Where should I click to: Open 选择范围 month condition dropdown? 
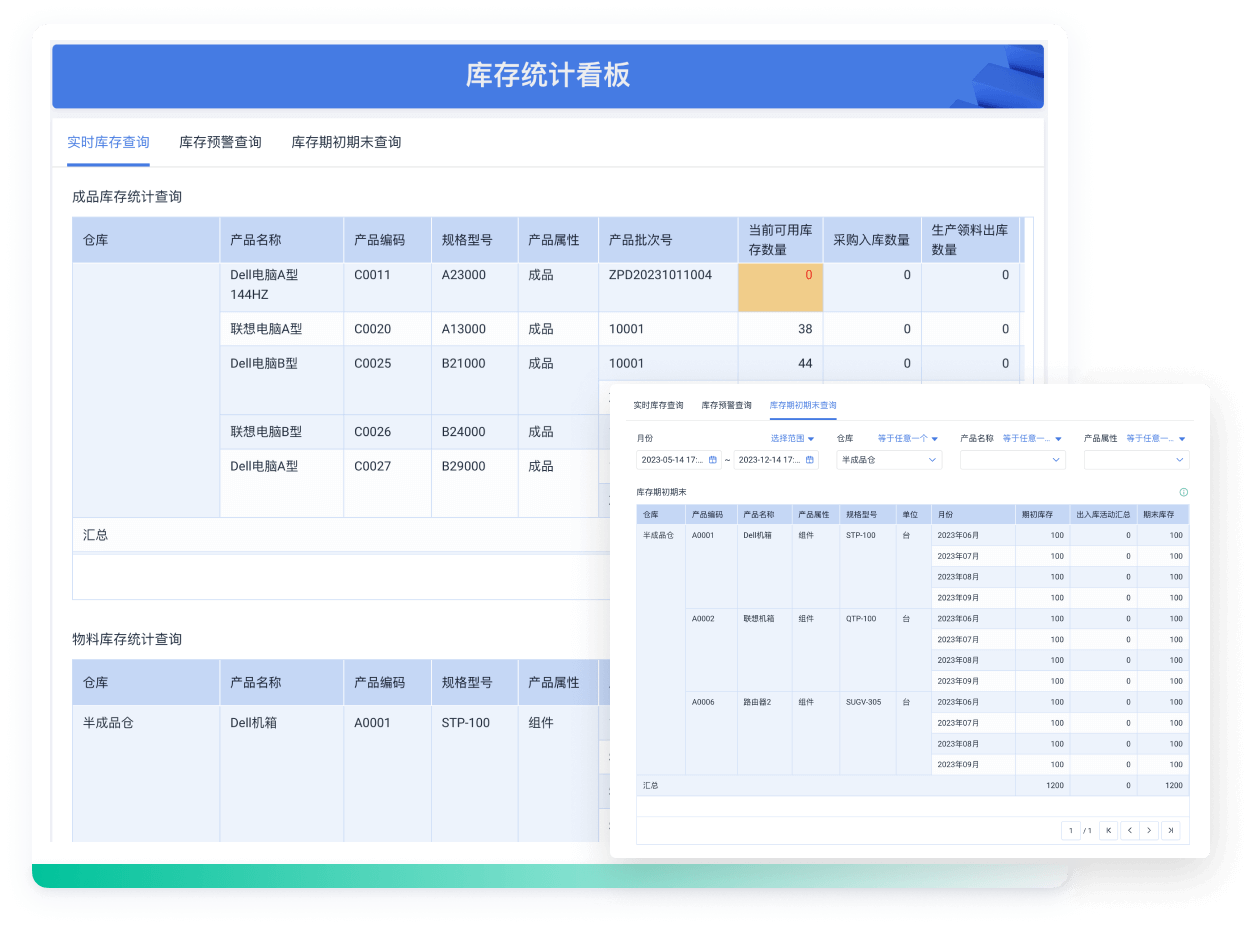pyautogui.click(x=793, y=438)
